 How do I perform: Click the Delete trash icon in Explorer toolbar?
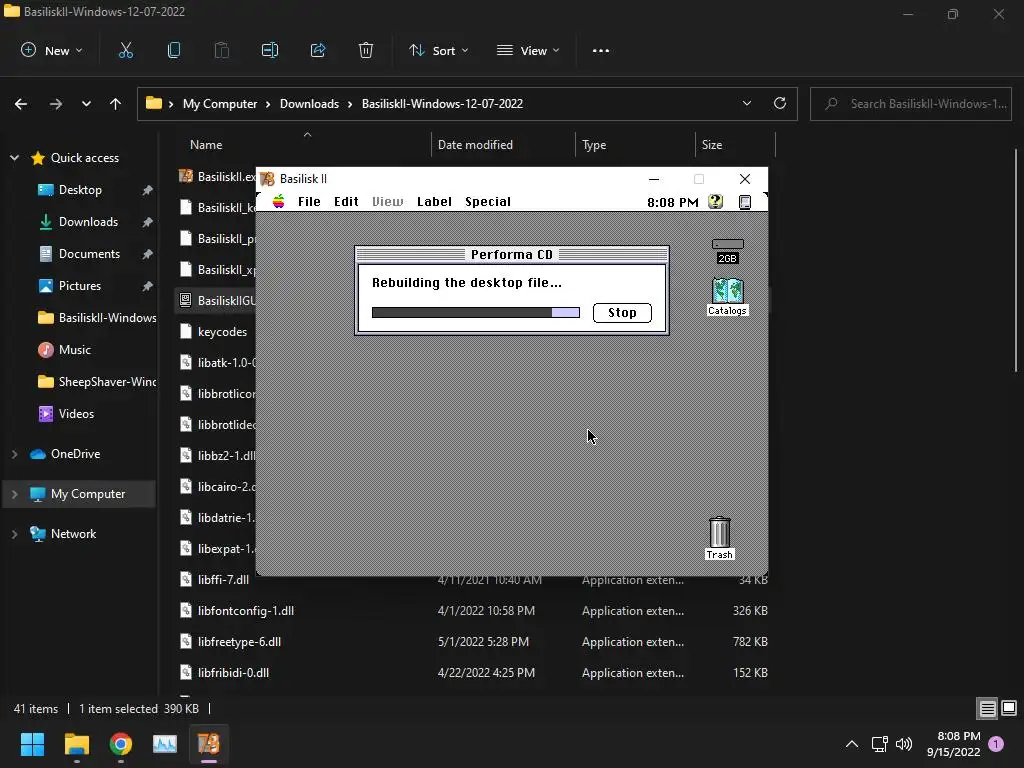(366, 50)
